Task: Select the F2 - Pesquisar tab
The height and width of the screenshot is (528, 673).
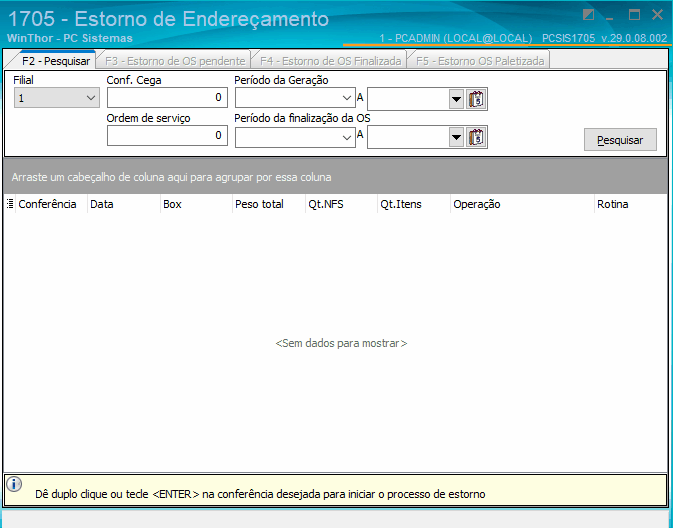Action: click(x=56, y=61)
